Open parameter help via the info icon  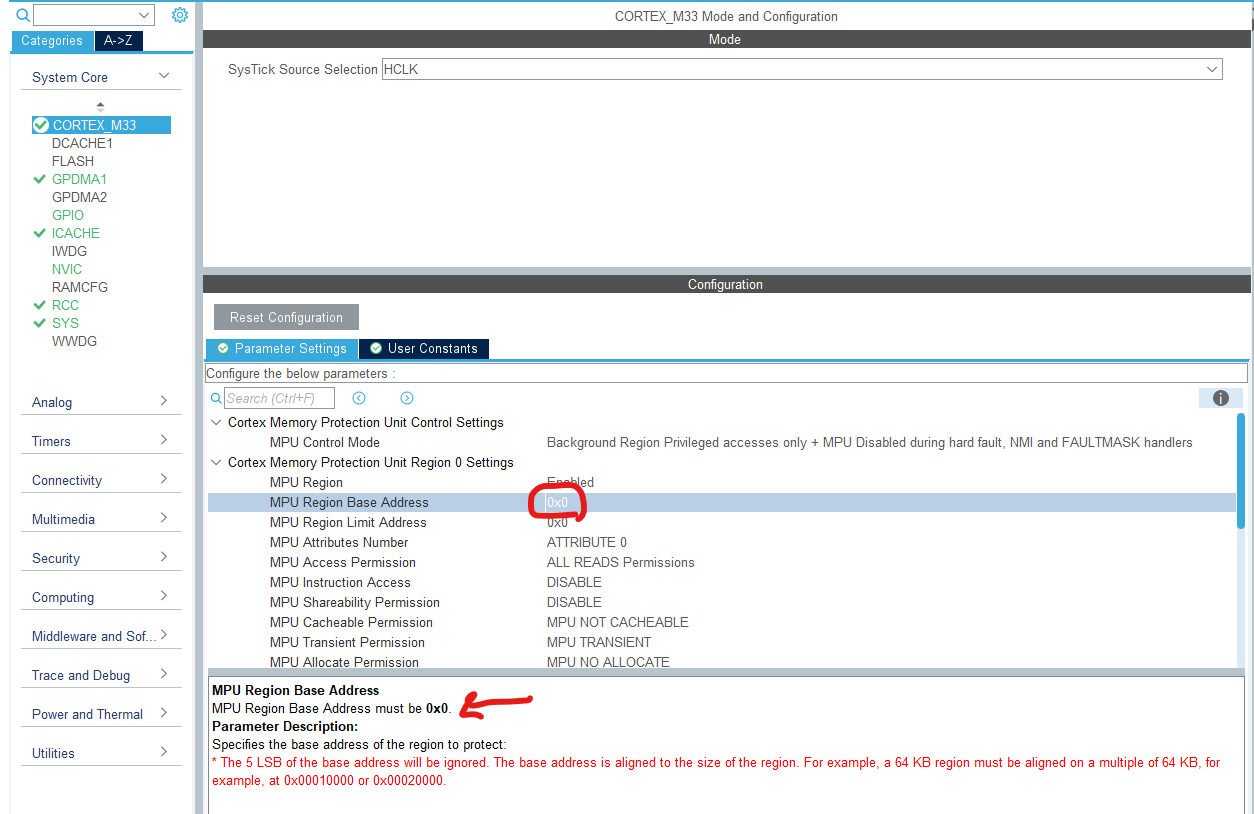tap(1220, 397)
